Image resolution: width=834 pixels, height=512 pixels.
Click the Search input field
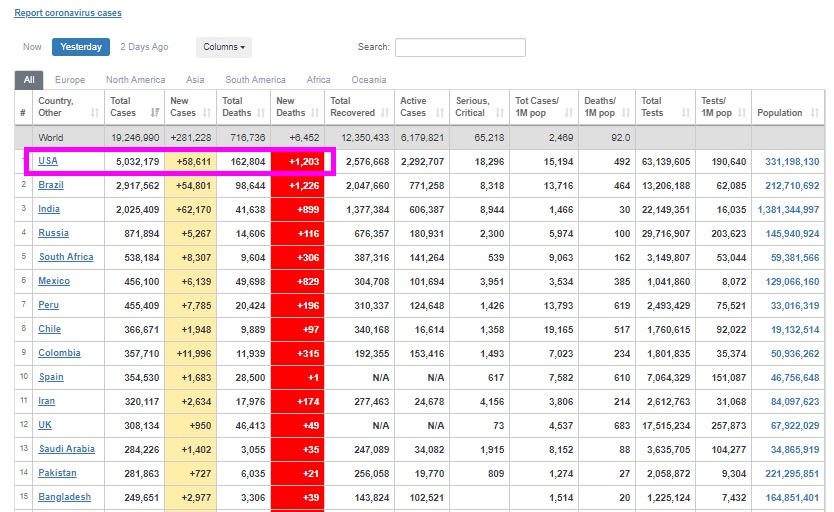point(460,47)
